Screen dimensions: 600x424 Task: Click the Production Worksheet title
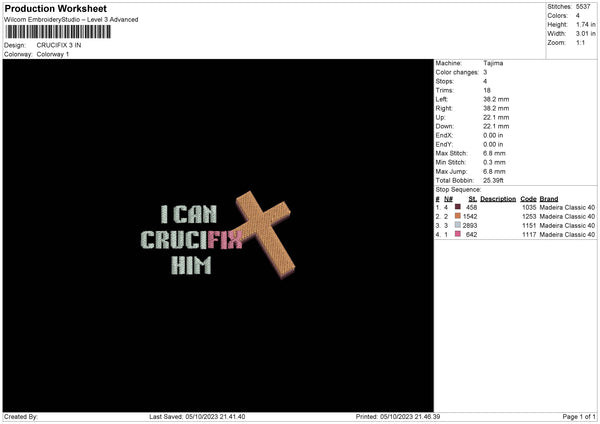click(56, 8)
